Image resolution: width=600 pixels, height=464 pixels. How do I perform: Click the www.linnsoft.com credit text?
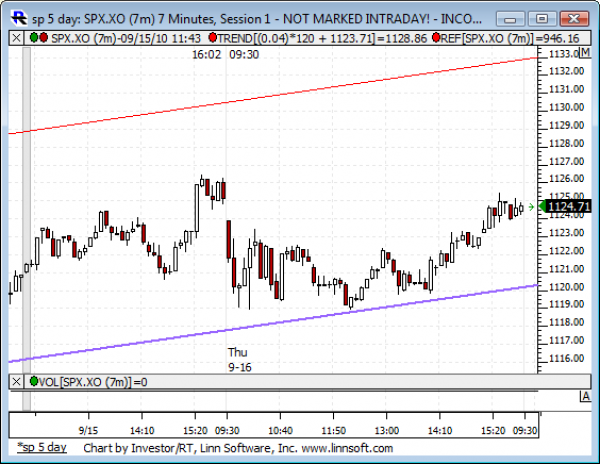tap(347, 448)
